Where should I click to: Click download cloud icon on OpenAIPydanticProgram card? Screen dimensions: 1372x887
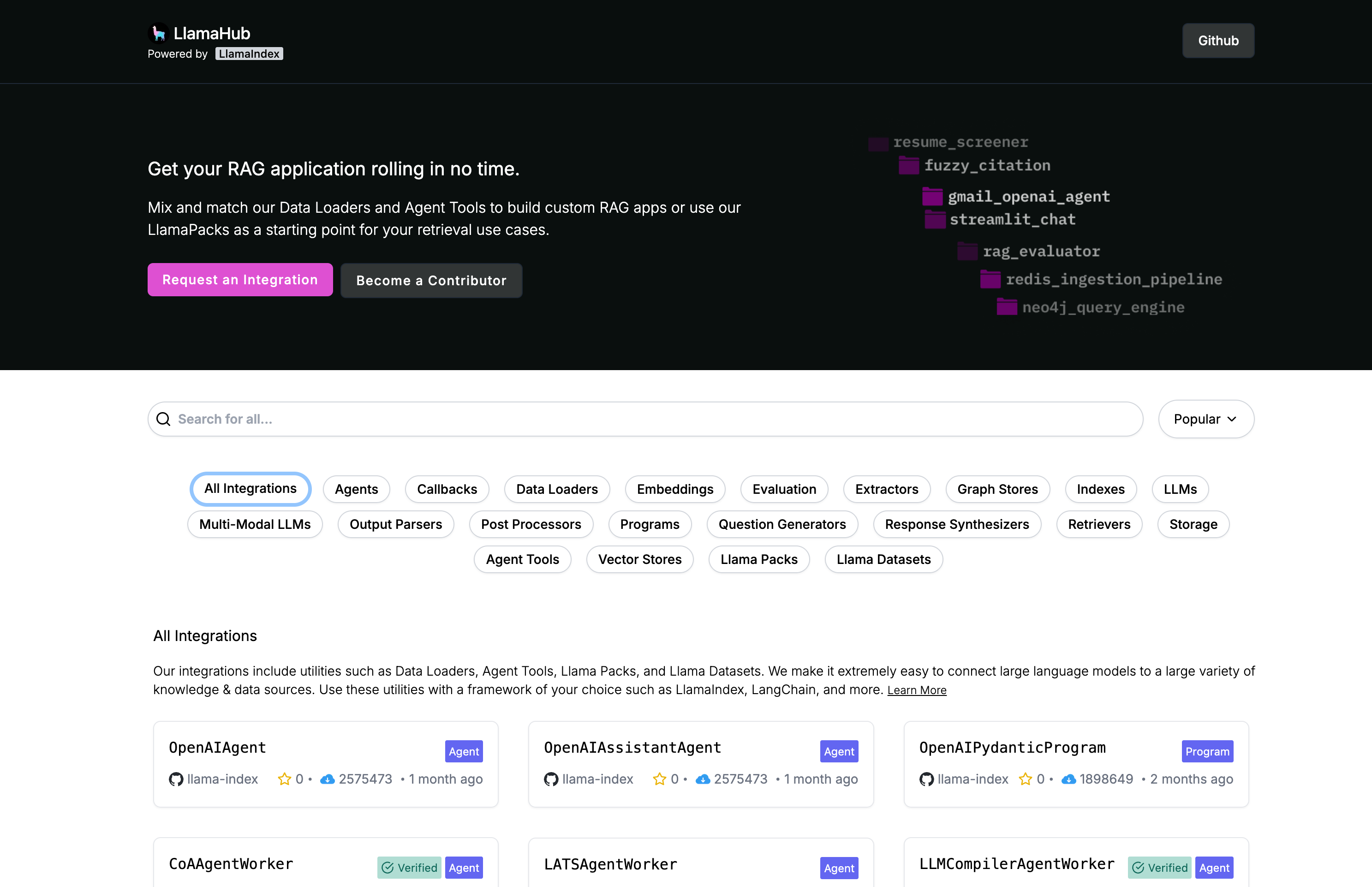point(1068,779)
